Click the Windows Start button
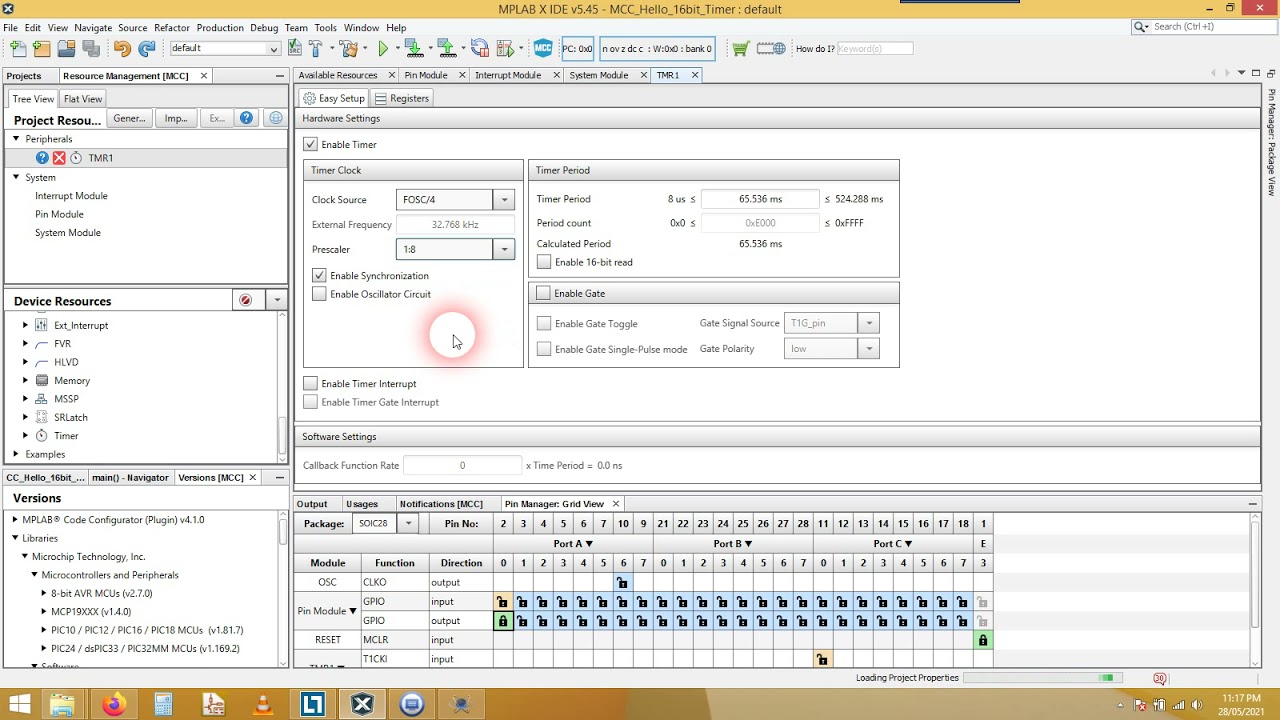The height and width of the screenshot is (720, 1280). [x=19, y=705]
